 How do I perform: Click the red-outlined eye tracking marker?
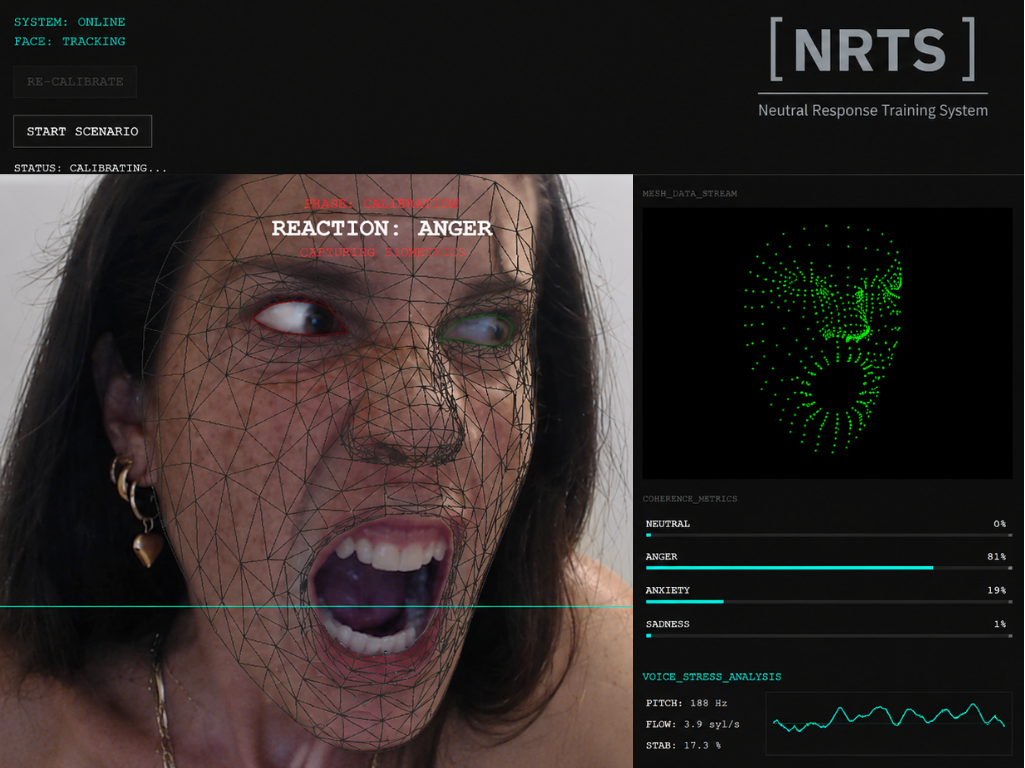pyautogui.click(x=300, y=318)
